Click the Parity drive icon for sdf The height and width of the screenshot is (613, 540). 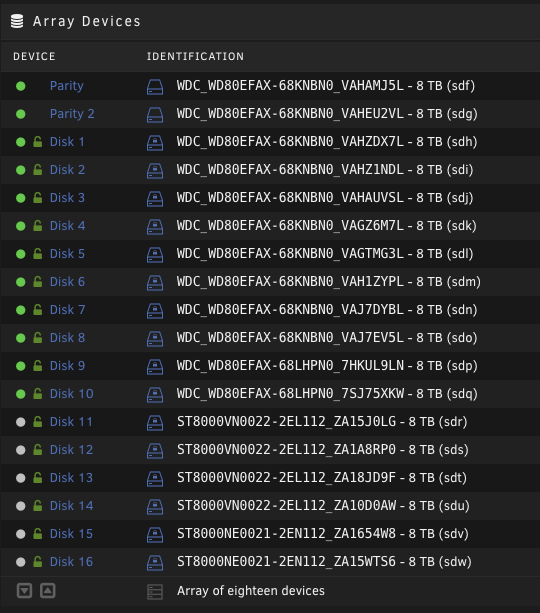(155, 86)
